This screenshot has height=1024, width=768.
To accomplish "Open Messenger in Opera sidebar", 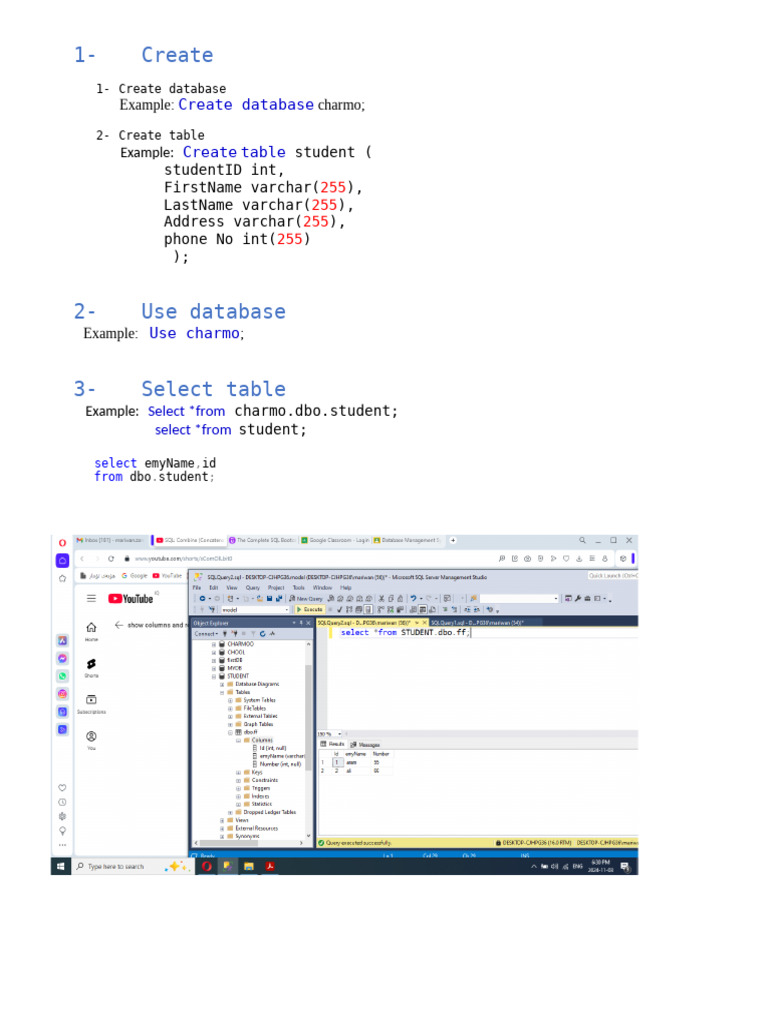I will click(63, 658).
